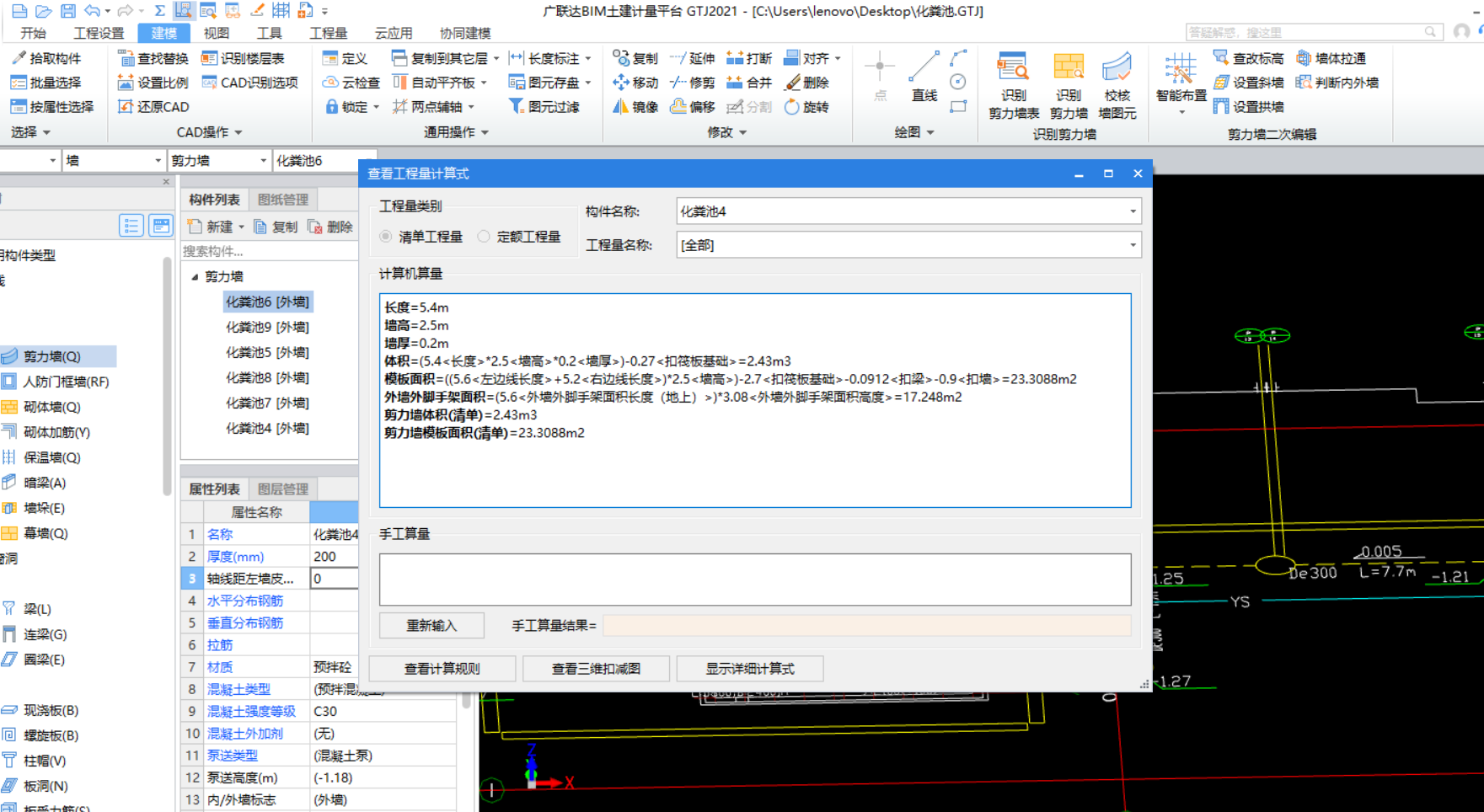Click the 手工算量 text input area

tap(755, 580)
